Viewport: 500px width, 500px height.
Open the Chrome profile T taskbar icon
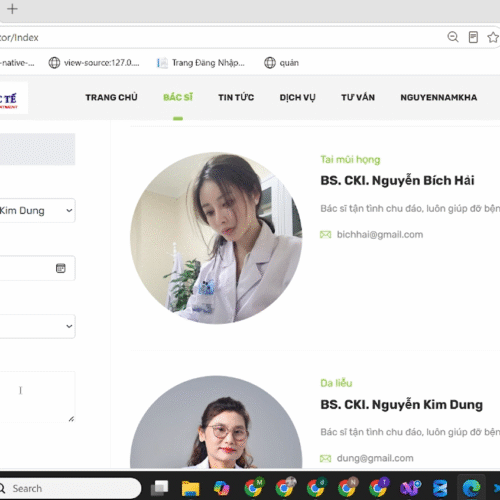tap(379, 487)
